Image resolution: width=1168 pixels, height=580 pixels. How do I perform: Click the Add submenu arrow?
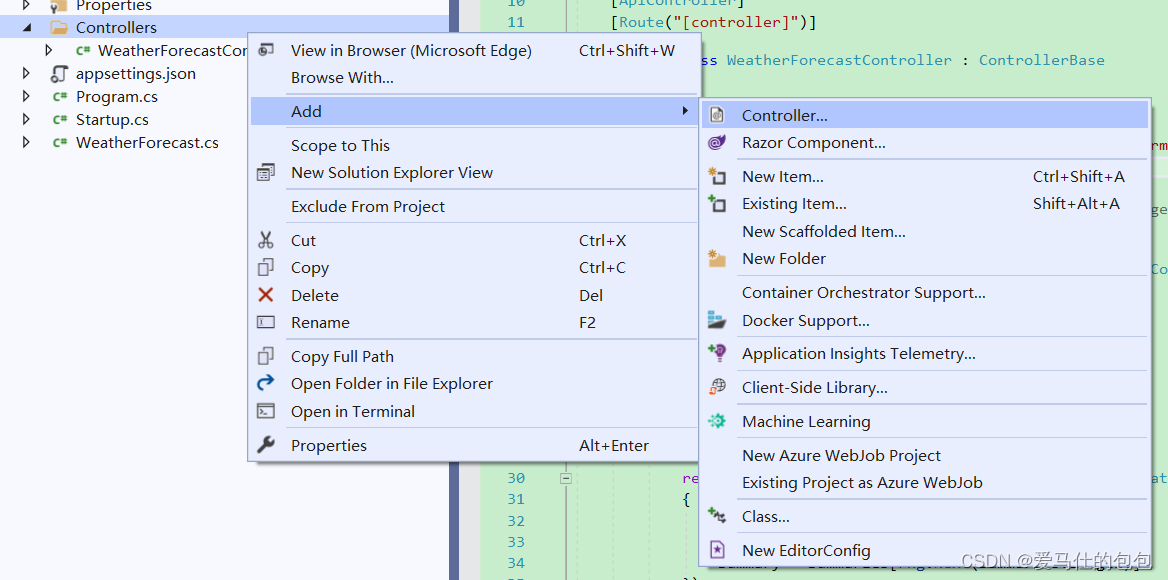685,111
